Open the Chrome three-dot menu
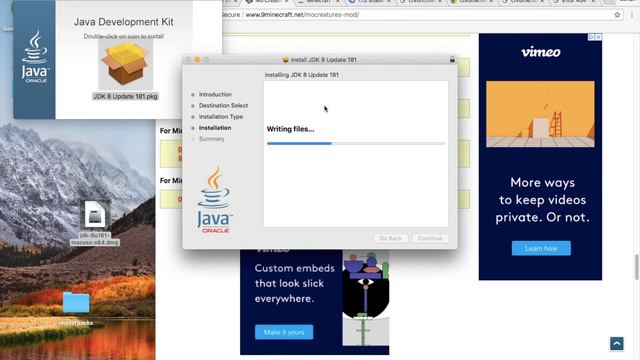640x360 pixels. click(x=632, y=15)
